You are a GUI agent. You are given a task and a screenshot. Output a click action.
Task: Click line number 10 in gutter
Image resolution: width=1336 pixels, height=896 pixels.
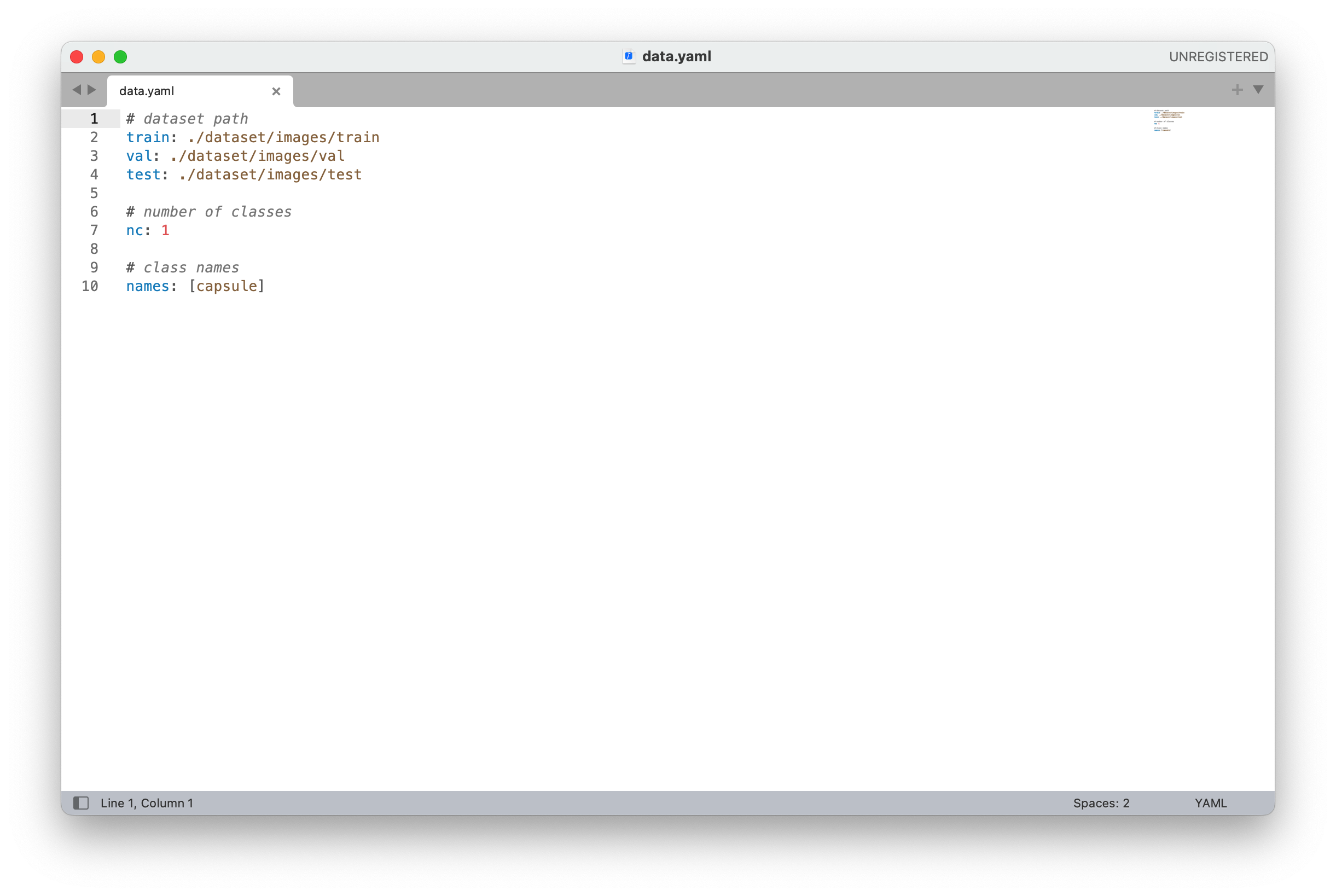pos(90,286)
